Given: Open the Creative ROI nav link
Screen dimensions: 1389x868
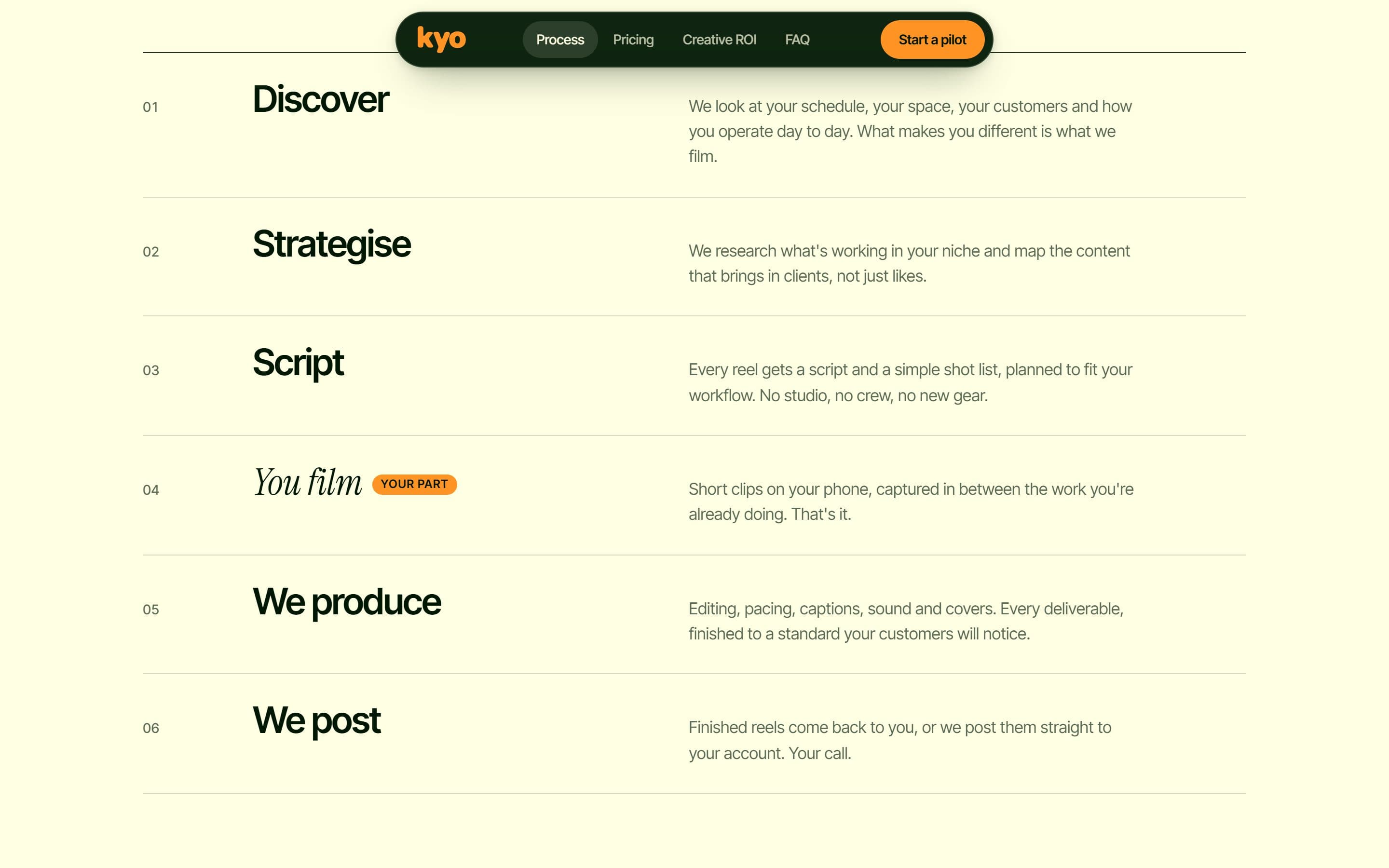Looking at the screenshot, I should [719, 40].
